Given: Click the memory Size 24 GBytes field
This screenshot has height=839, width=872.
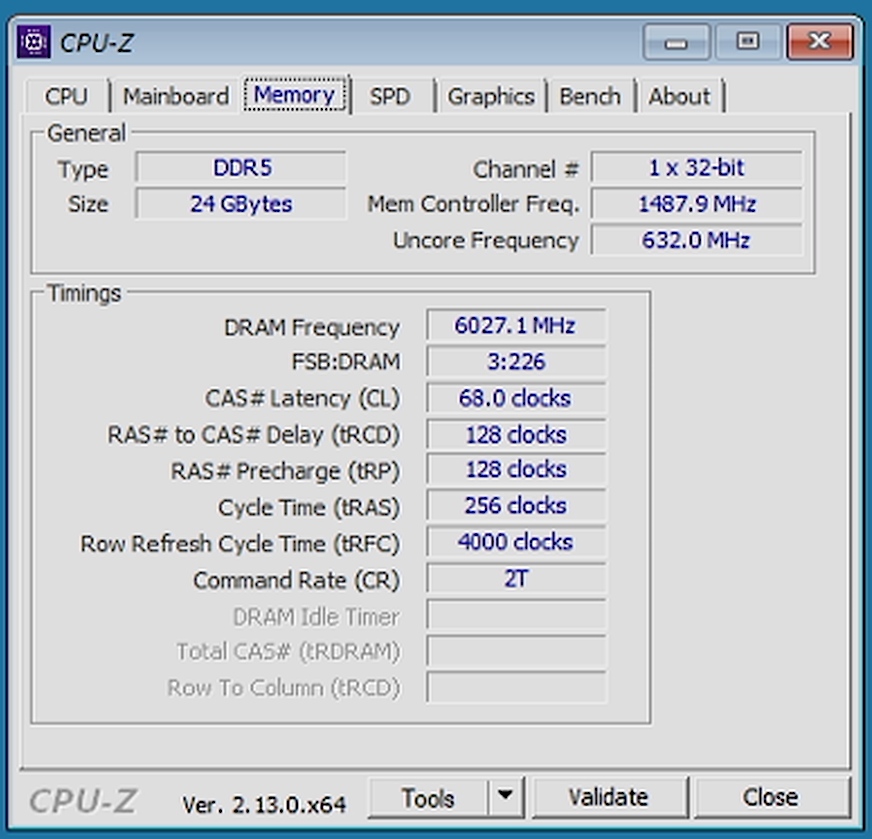Looking at the screenshot, I should click(x=241, y=204).
